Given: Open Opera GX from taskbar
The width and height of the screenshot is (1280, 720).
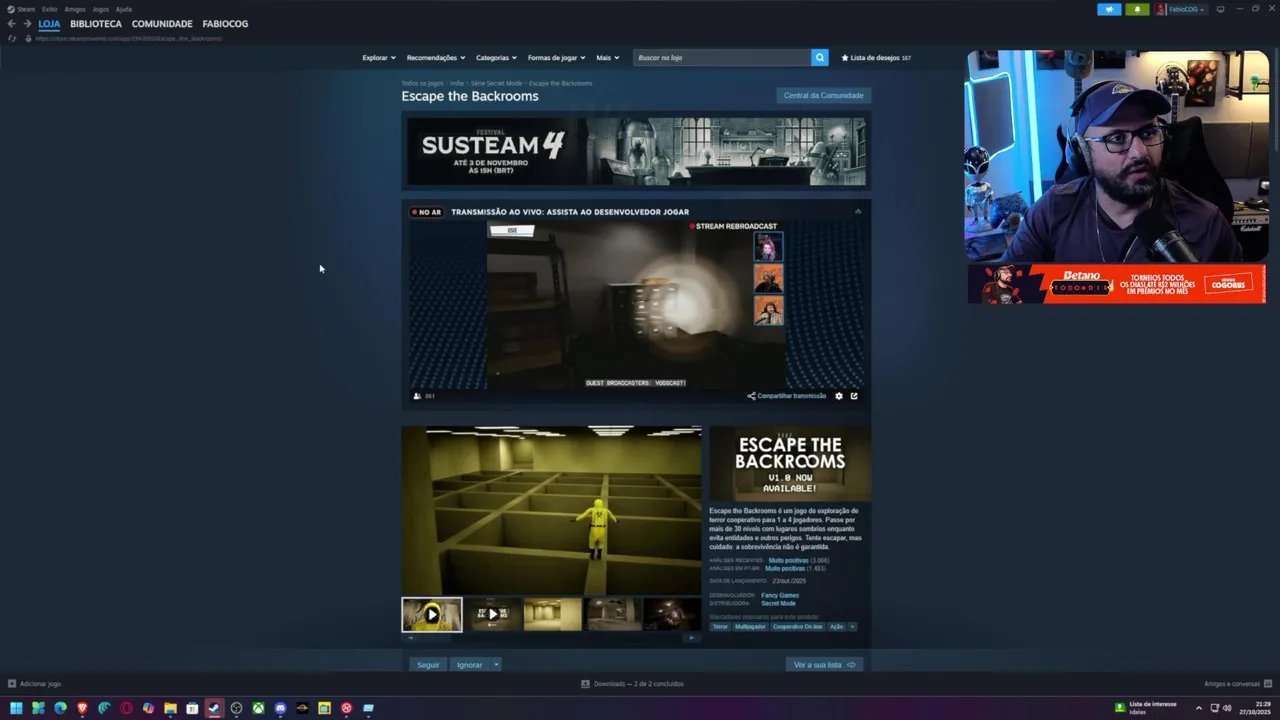Looking at the screenshot, I should click(x=126, y=708).
